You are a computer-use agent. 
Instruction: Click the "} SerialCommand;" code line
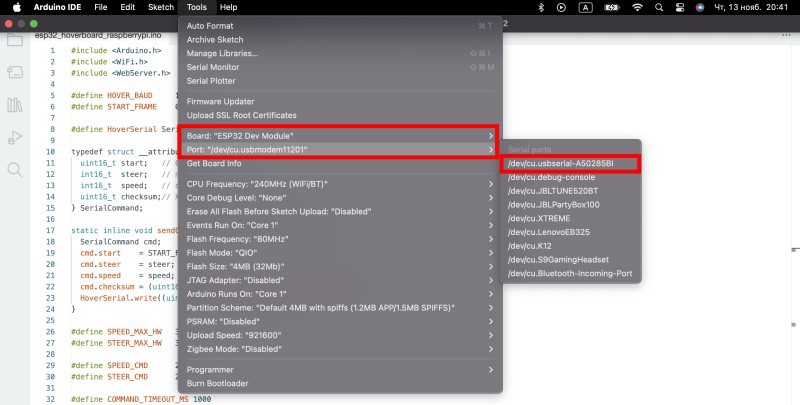(107, 208)
